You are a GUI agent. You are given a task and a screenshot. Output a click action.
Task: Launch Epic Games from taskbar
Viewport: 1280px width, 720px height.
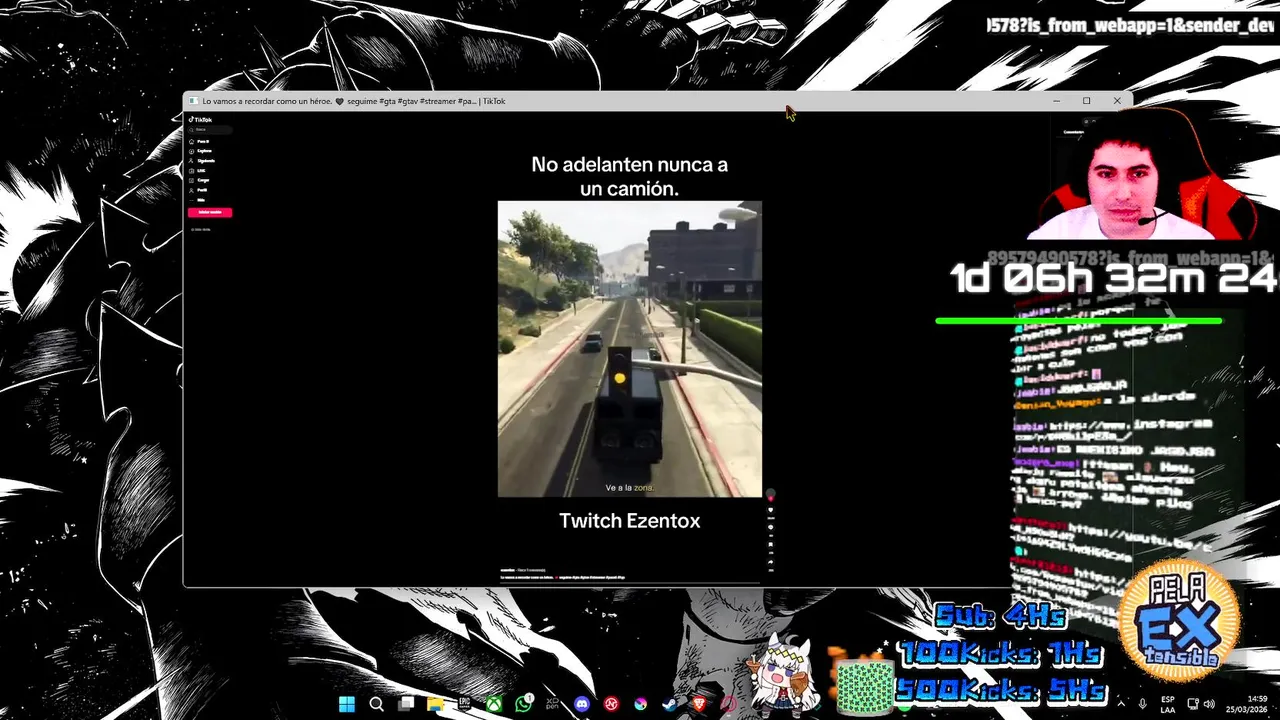pyautogui.click(x=464, y=705)
